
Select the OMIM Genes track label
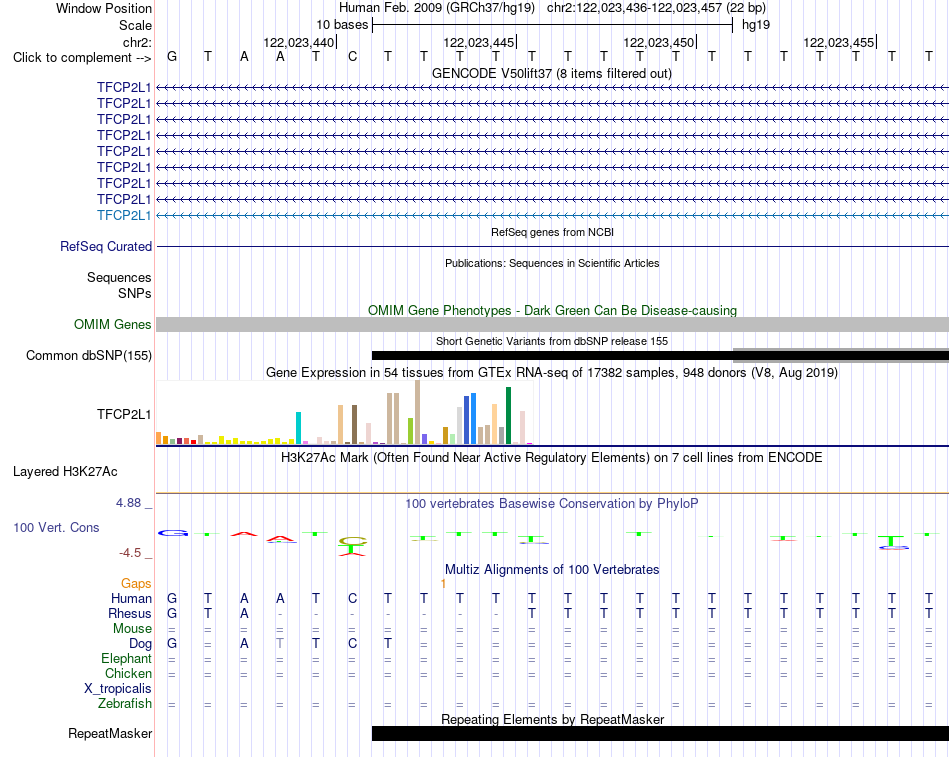(x=113, y=324)
